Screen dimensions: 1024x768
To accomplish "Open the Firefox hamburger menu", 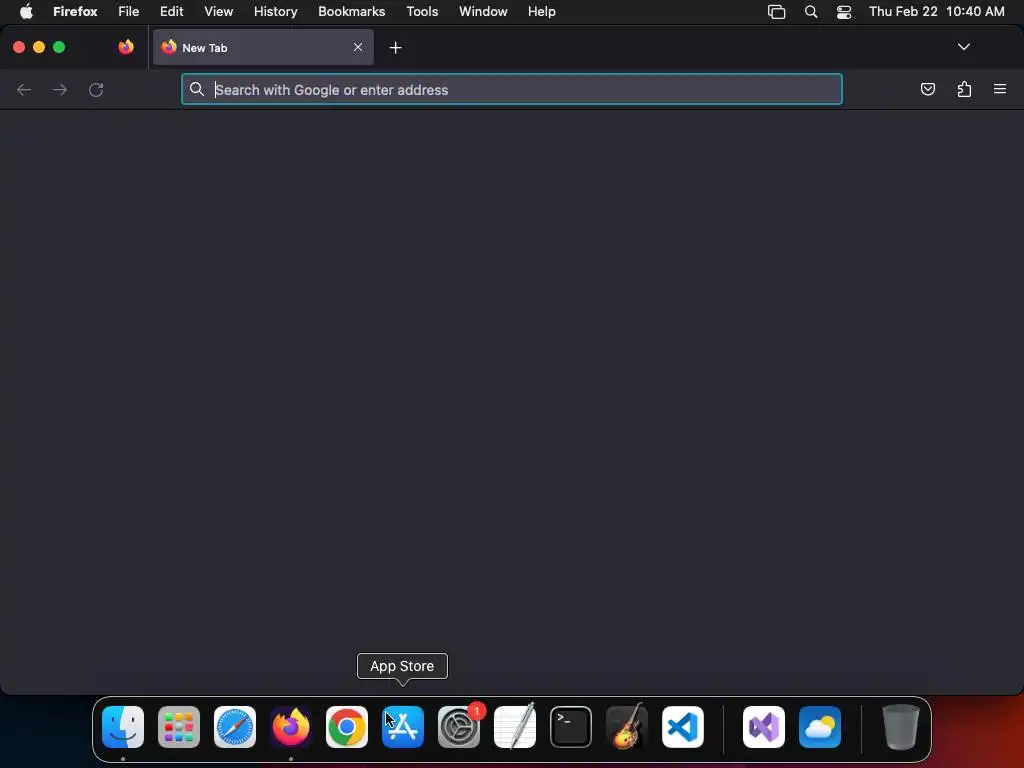I will pyautogui.click(x=999, y=89).
